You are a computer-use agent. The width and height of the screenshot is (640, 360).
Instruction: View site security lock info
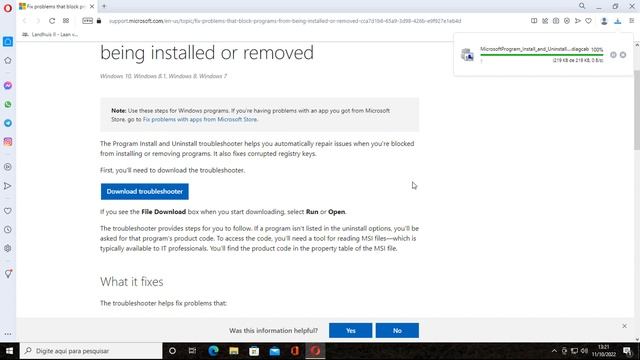(99, 21)
